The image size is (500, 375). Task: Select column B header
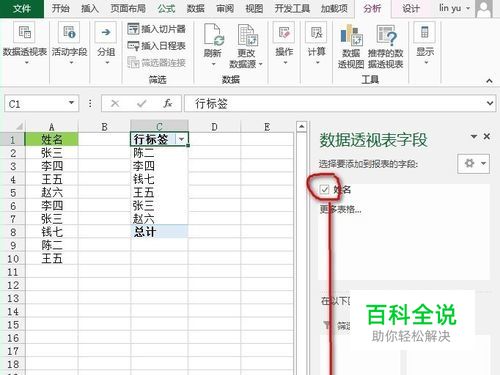coord(104,127)
